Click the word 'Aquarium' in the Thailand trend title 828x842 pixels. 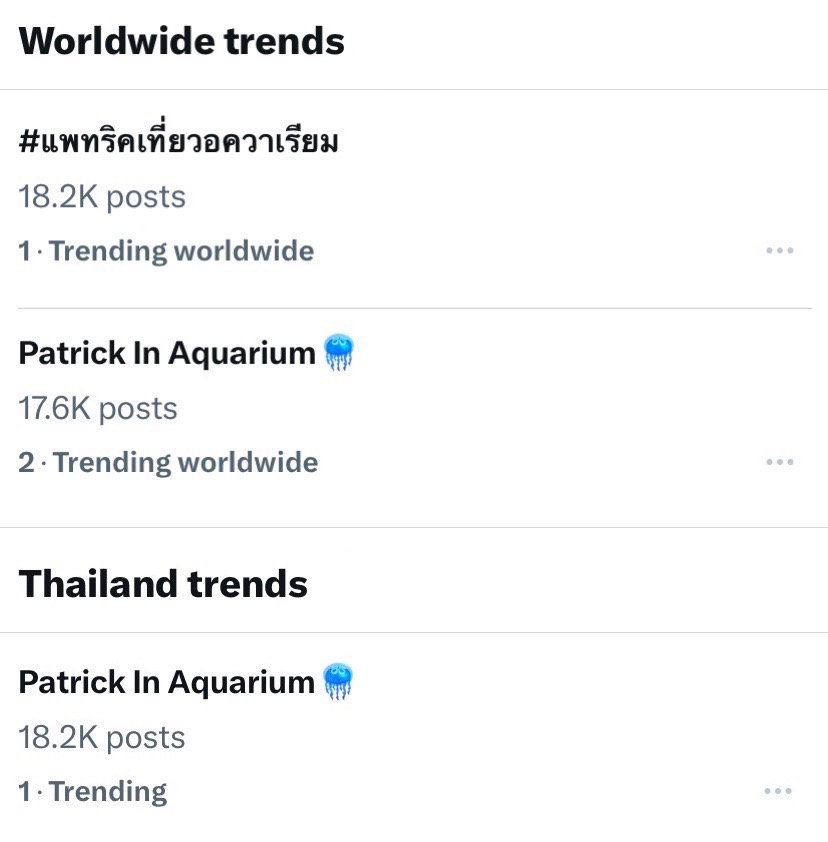[x=241, y=682]
